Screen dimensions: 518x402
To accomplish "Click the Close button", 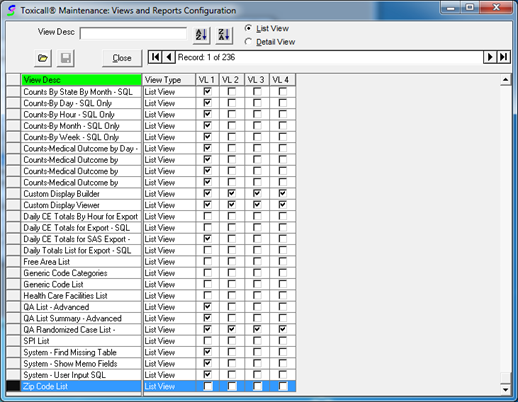I will [x=122, y=58].
